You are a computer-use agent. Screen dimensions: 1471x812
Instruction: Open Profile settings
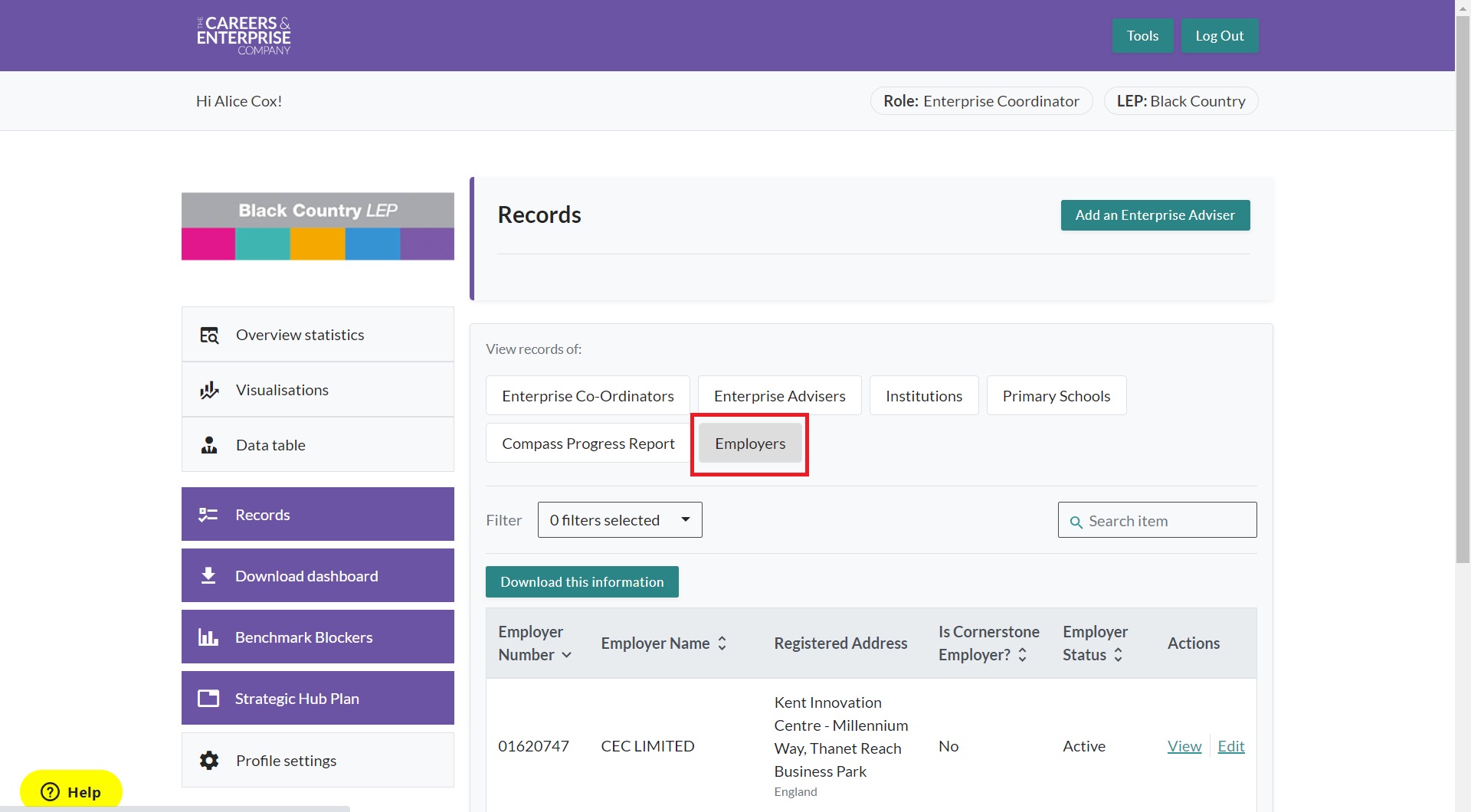tap(318, 760)
